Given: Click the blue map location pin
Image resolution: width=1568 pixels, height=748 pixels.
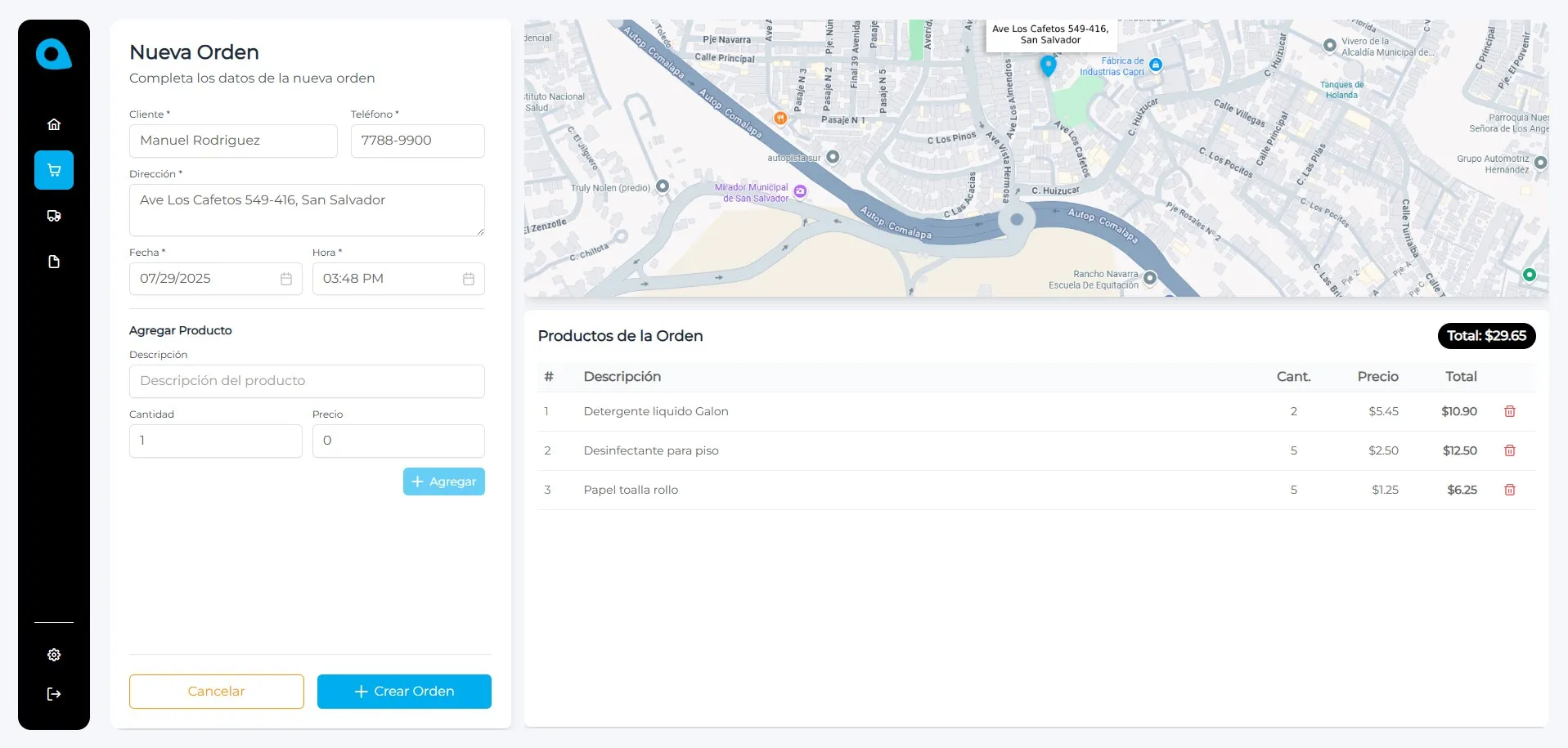Looking at the screenshot, I should click(x=1048, y=65).
